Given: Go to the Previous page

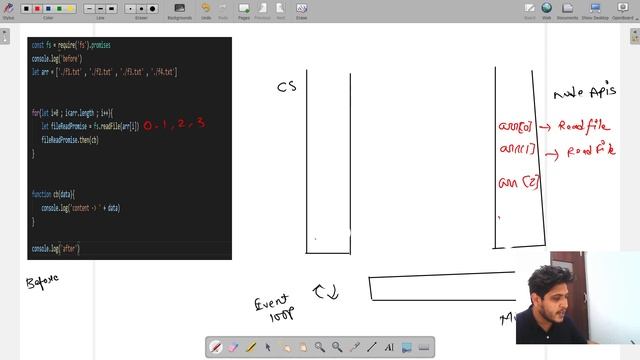Looking at the screenshot, I should coord(262,11).
